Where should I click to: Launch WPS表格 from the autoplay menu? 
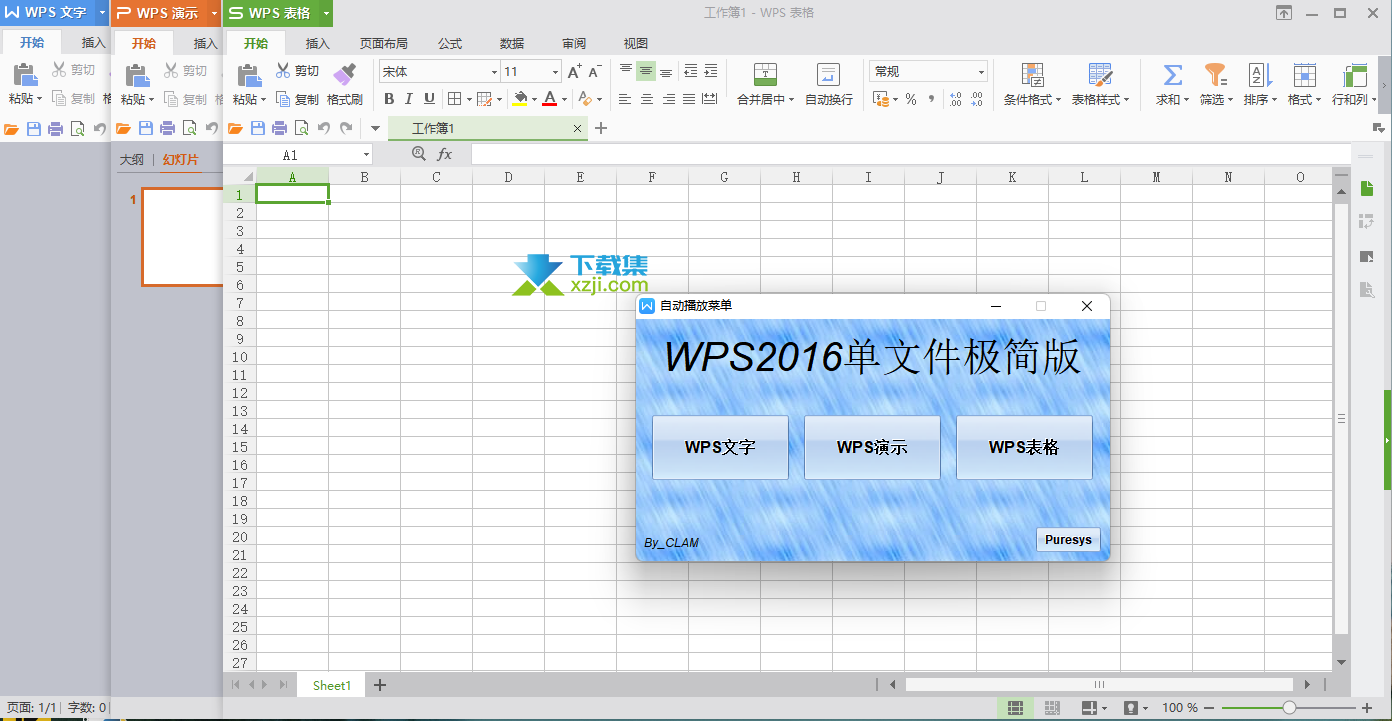pos(1024,448)
